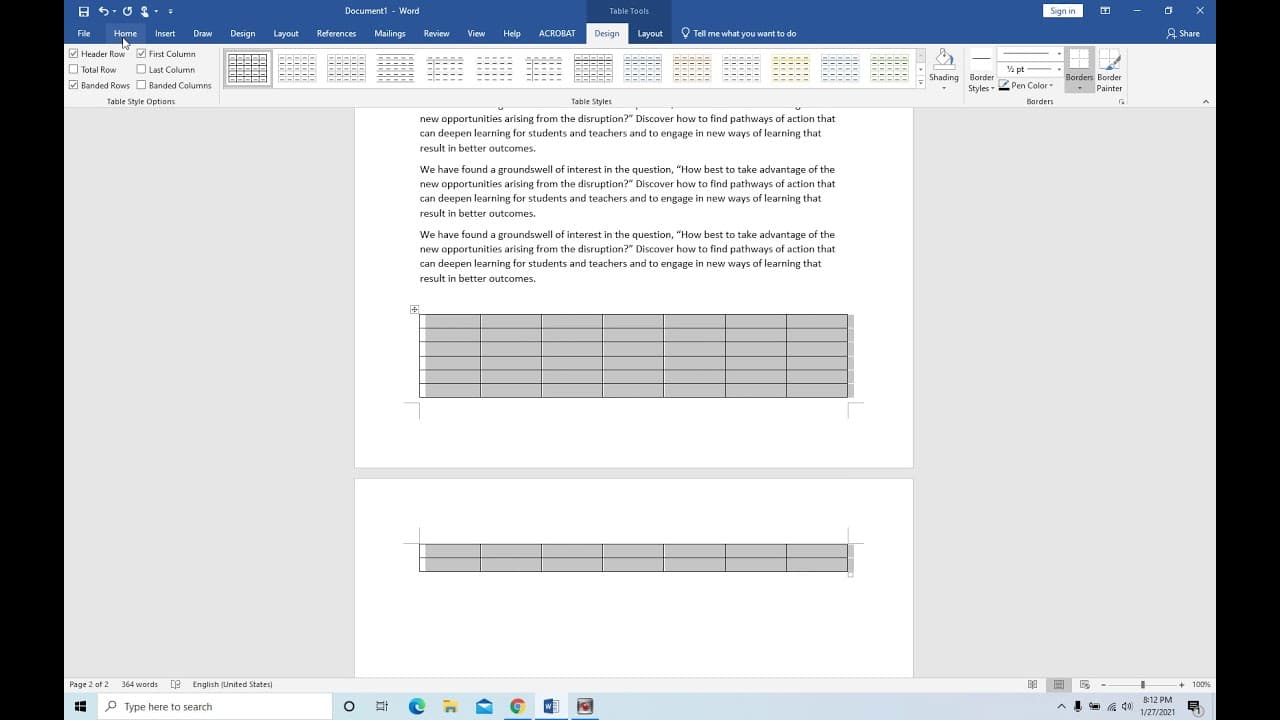
Task: Click the Borders grid icon
Action: [x=1079, y=59]
